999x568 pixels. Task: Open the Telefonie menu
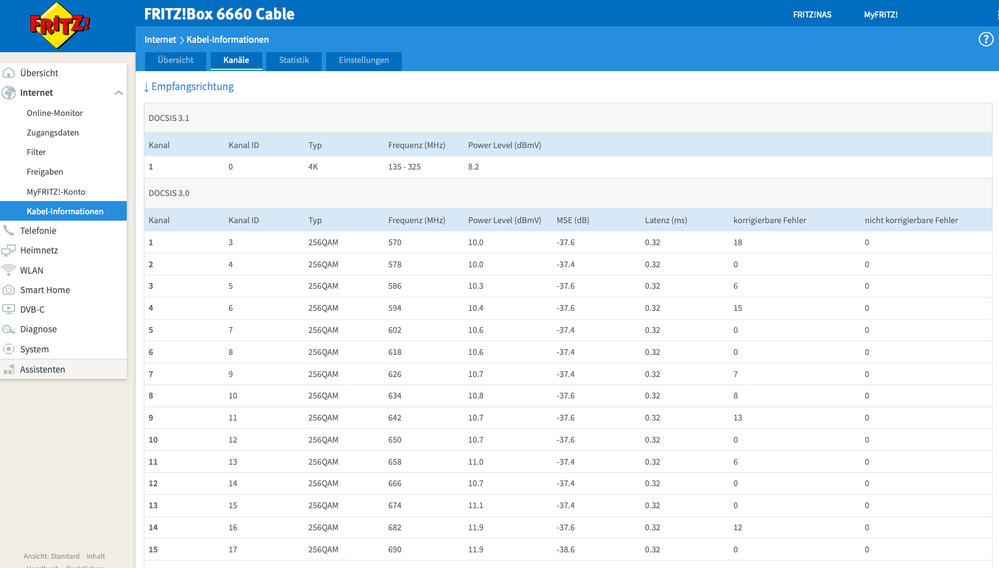click(38, 231)
